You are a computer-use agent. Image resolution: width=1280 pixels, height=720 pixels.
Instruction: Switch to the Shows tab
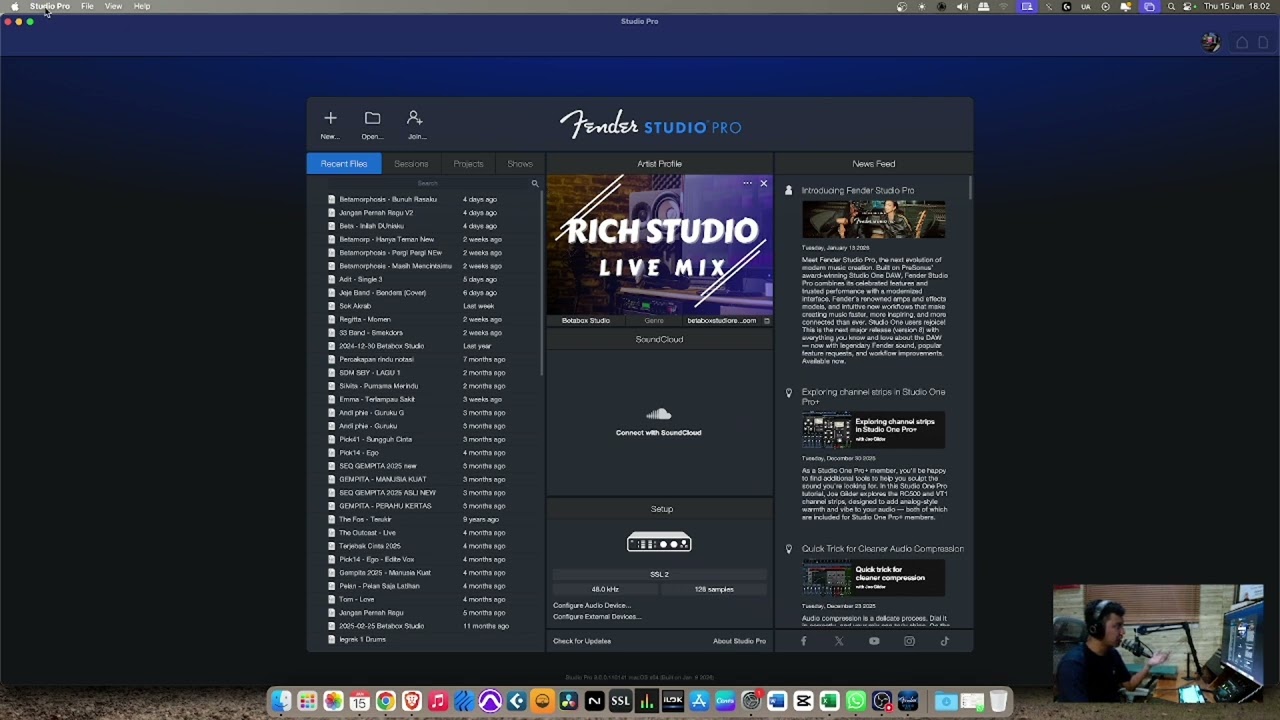tap(520, 164)
